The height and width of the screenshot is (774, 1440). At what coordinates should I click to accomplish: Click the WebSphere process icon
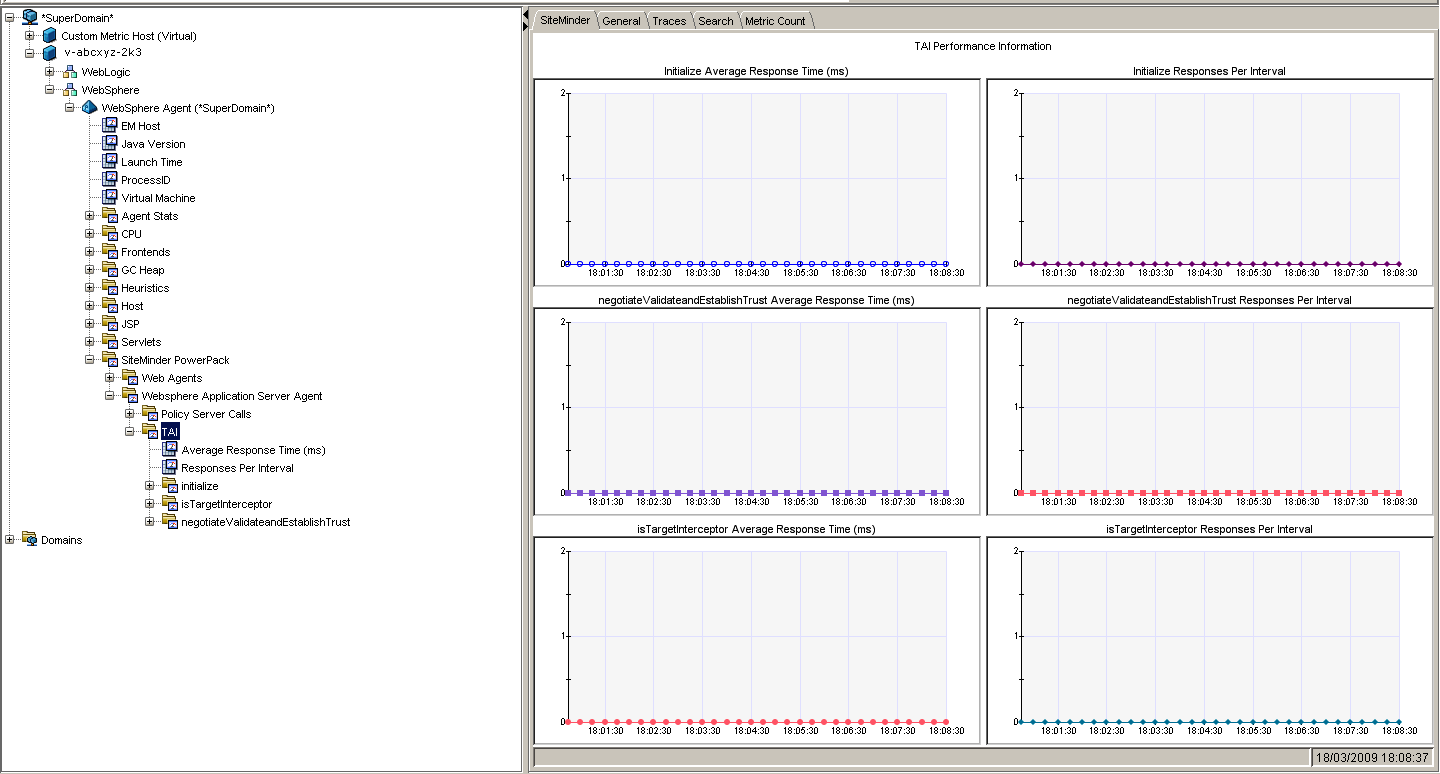click(x=70, y=89)
